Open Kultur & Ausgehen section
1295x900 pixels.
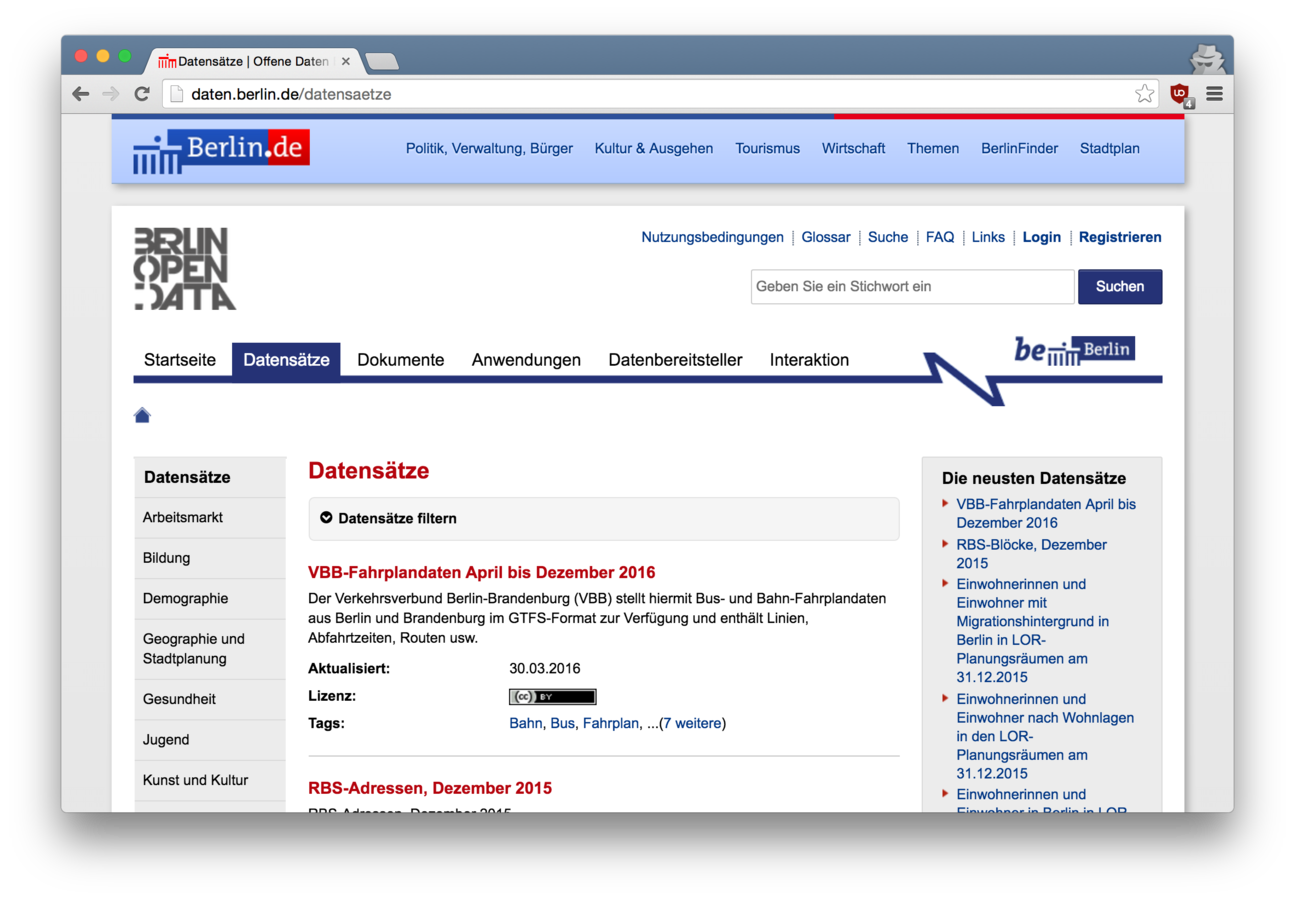654,149
